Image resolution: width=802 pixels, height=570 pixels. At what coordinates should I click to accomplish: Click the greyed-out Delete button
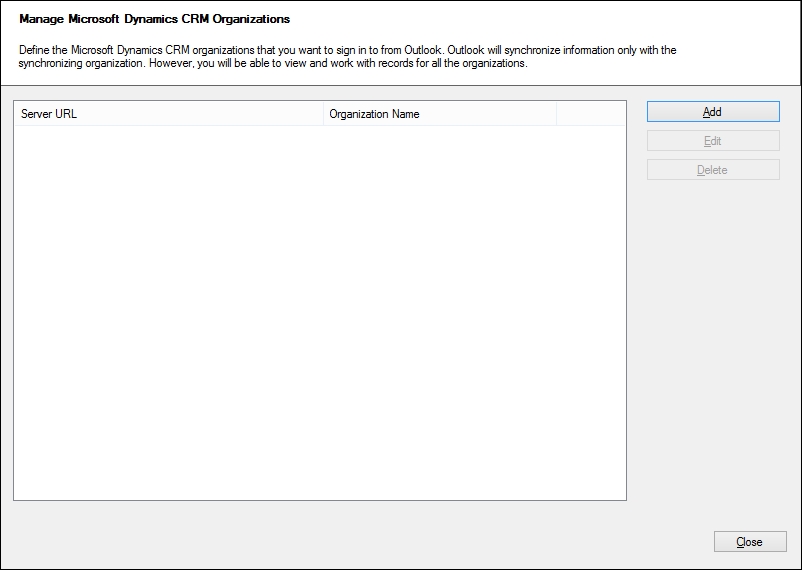pyautogui.click(x=713, y=170)
